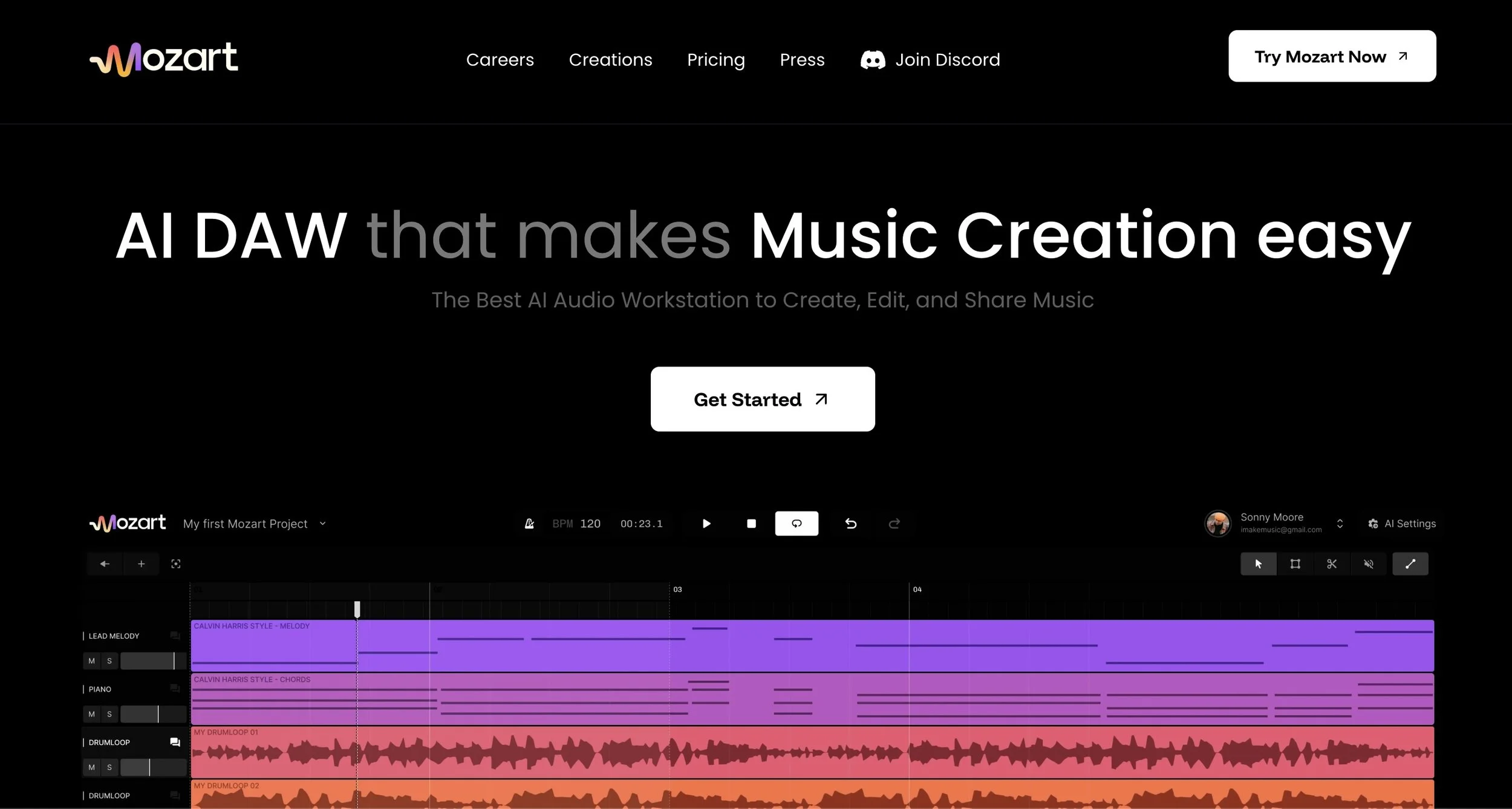The height and width of the screenshot is (809, 1512).
Task: Click the Get Started button
Action: [x=762, y=399]
